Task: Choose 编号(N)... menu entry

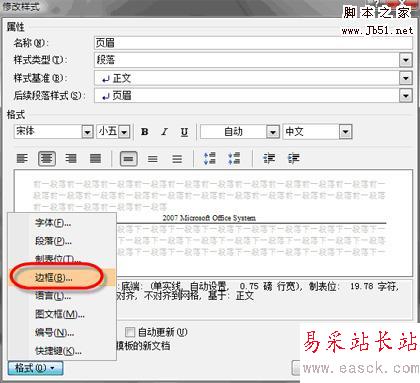Action: click(x=62, y=332)
